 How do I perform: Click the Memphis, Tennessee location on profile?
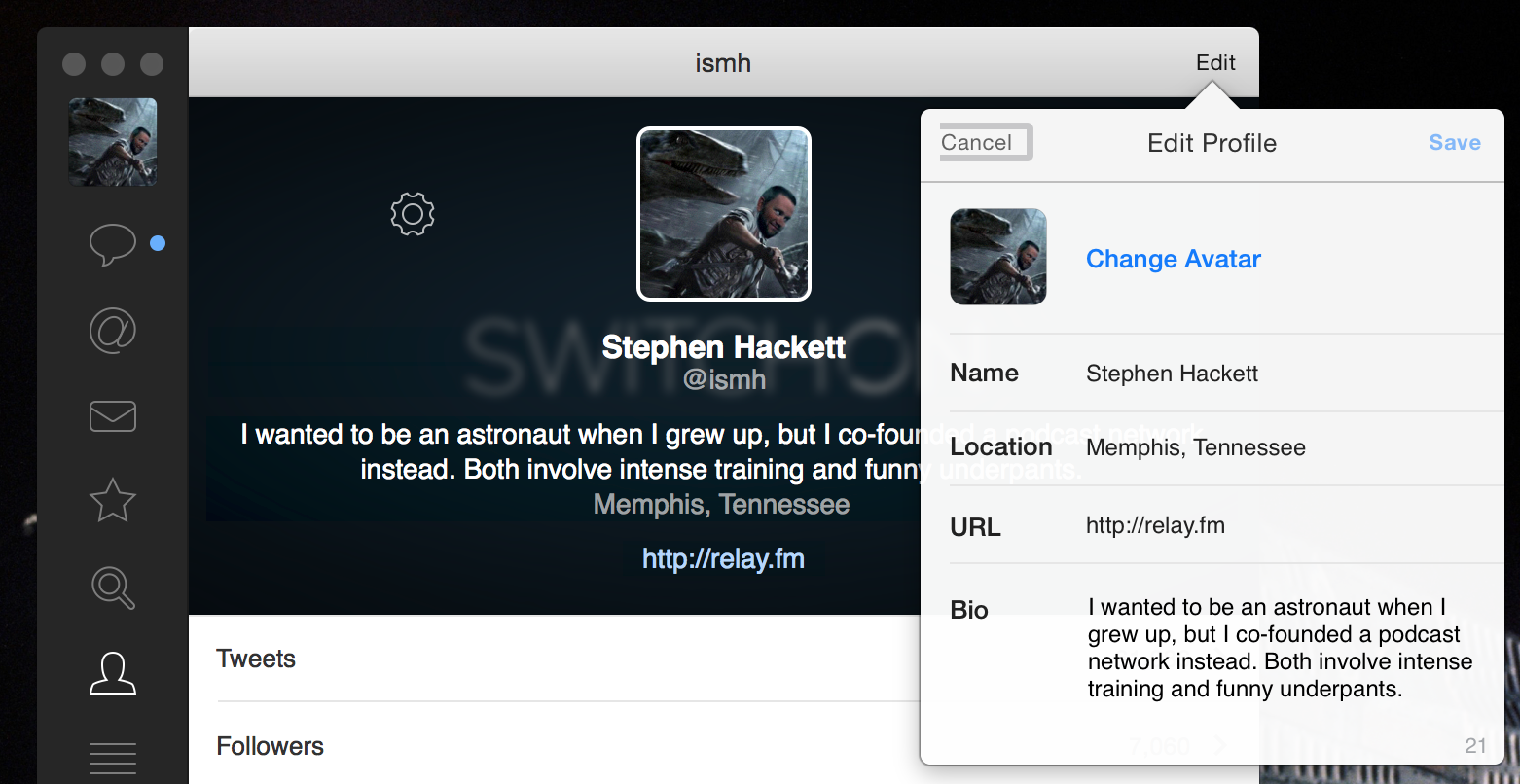[721, 505]
